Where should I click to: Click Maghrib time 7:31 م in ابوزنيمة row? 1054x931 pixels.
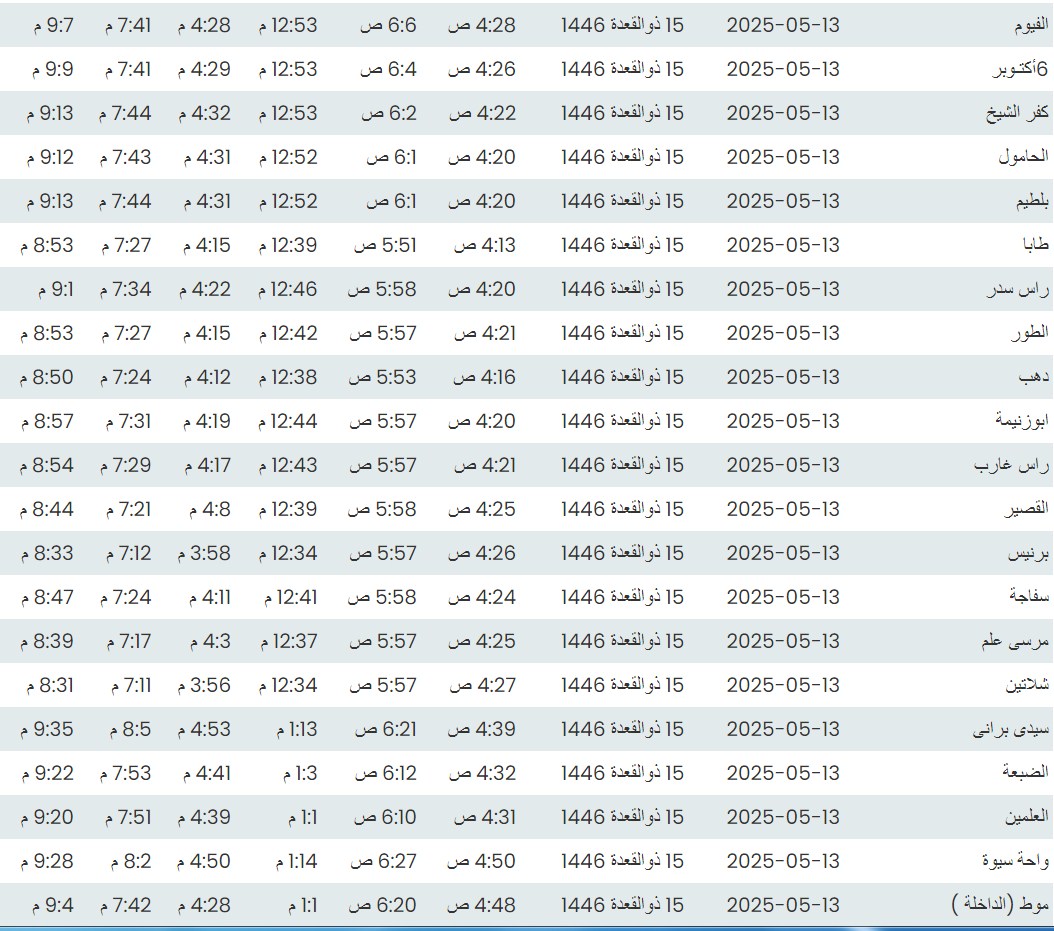(127, 421)
